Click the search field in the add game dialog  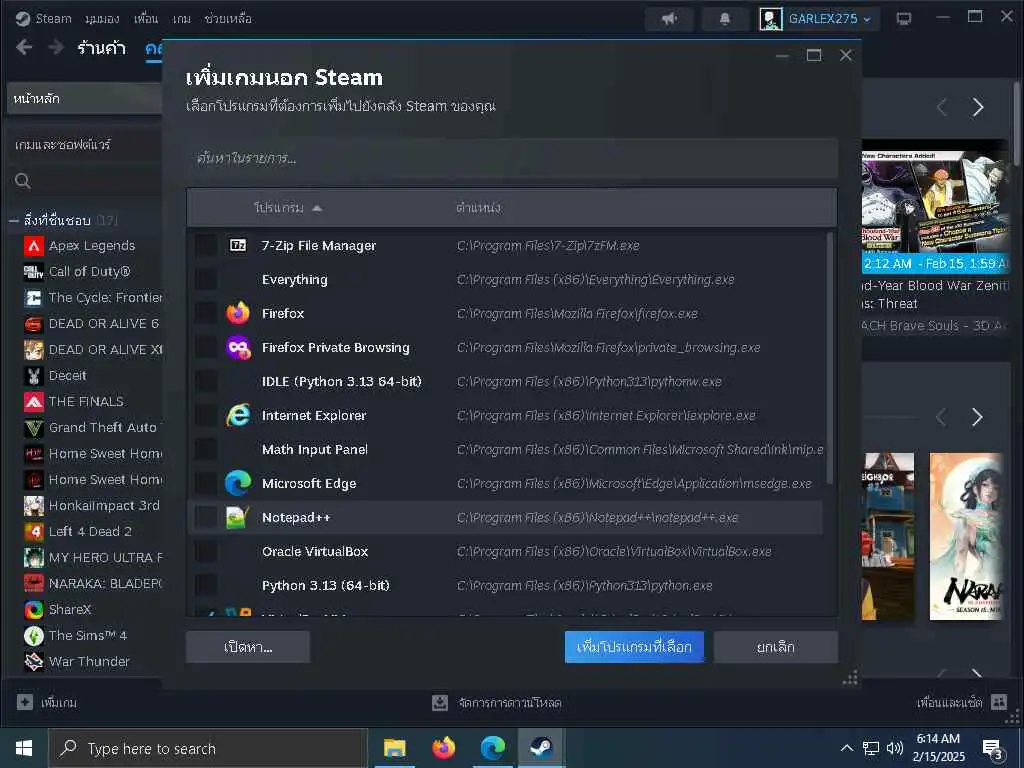tap(512, 158)
